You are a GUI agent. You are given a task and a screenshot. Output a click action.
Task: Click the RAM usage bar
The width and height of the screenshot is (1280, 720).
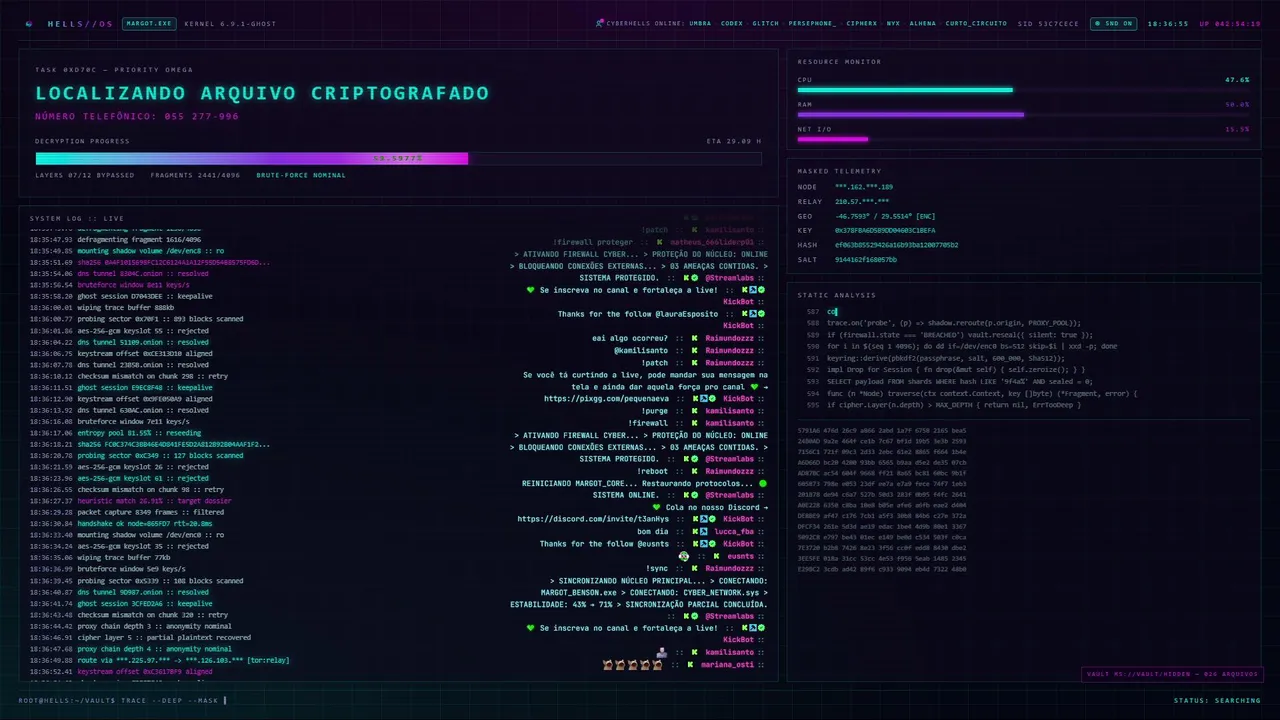1023,115
